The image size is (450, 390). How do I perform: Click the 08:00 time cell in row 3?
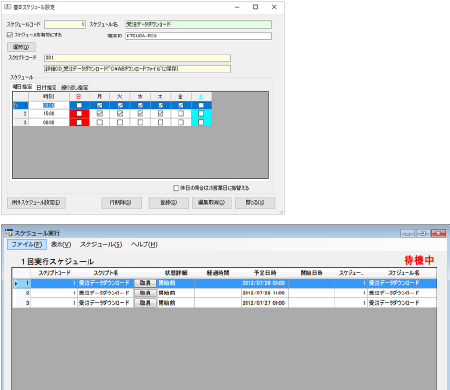[49, 122]
